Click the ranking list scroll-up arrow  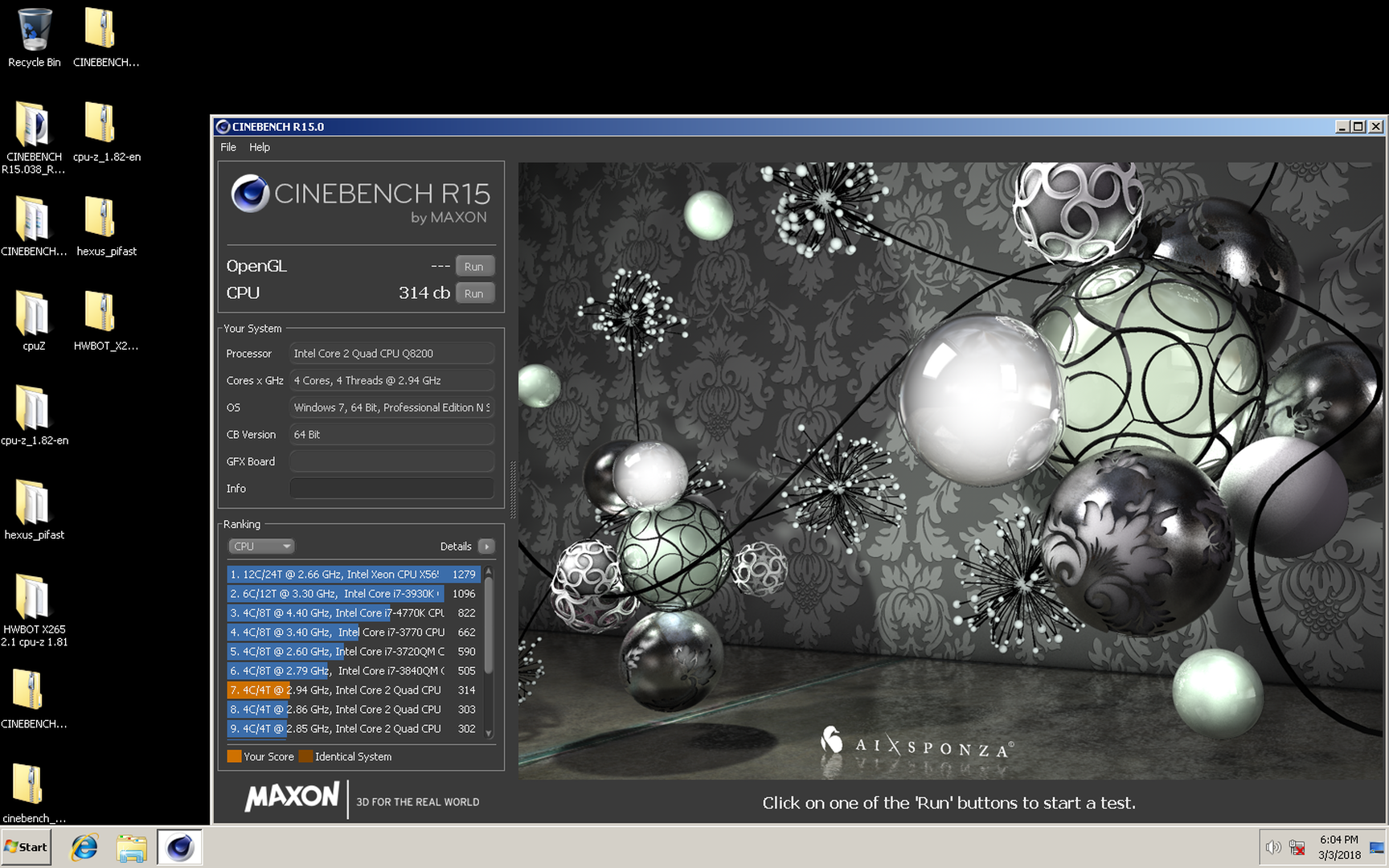click(x=489, y=571)
